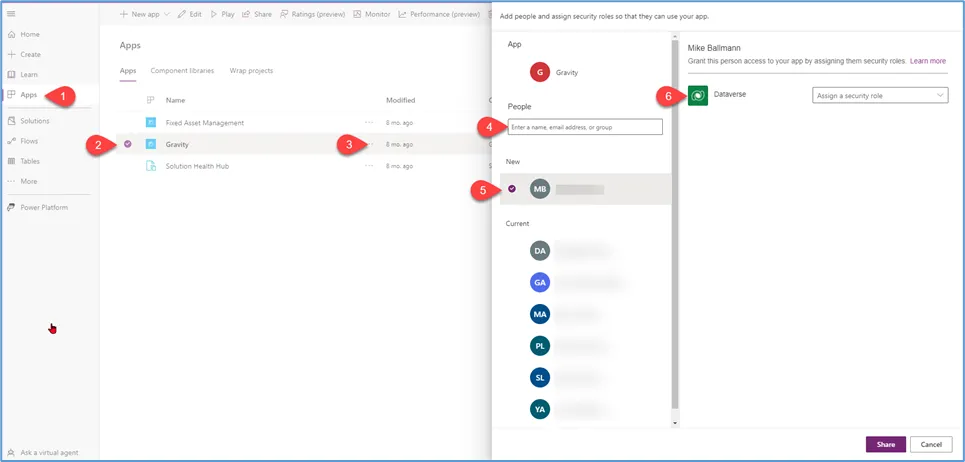Open the Assign a security role dropdown
965x462 pixels.
coord(880,95)
